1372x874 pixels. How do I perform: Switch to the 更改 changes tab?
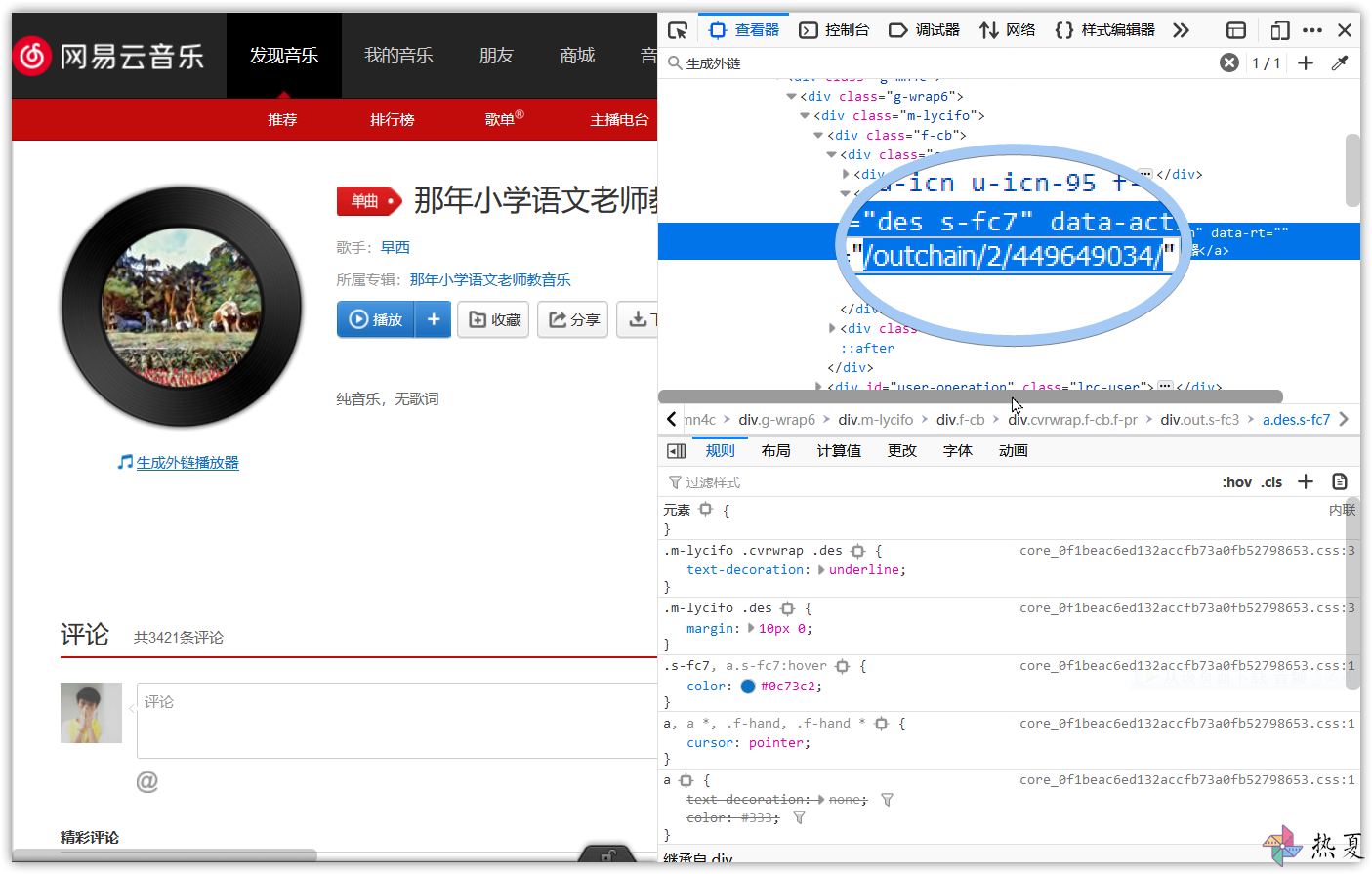[x=902, y=451]
